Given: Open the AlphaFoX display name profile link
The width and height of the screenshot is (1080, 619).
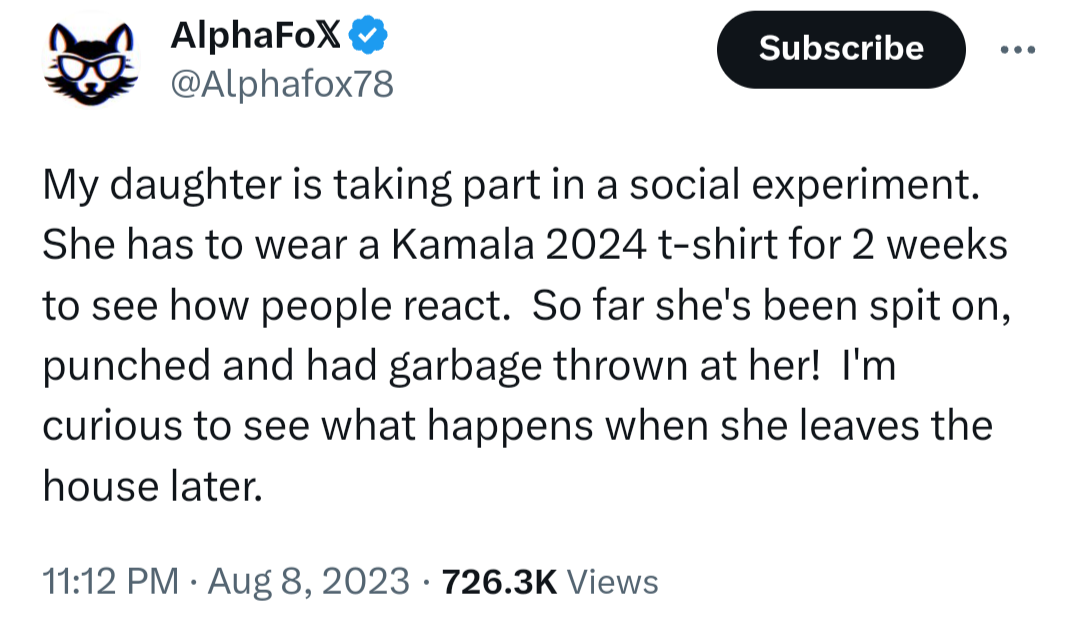Looking at the screenshot, I should click(257, 38).
